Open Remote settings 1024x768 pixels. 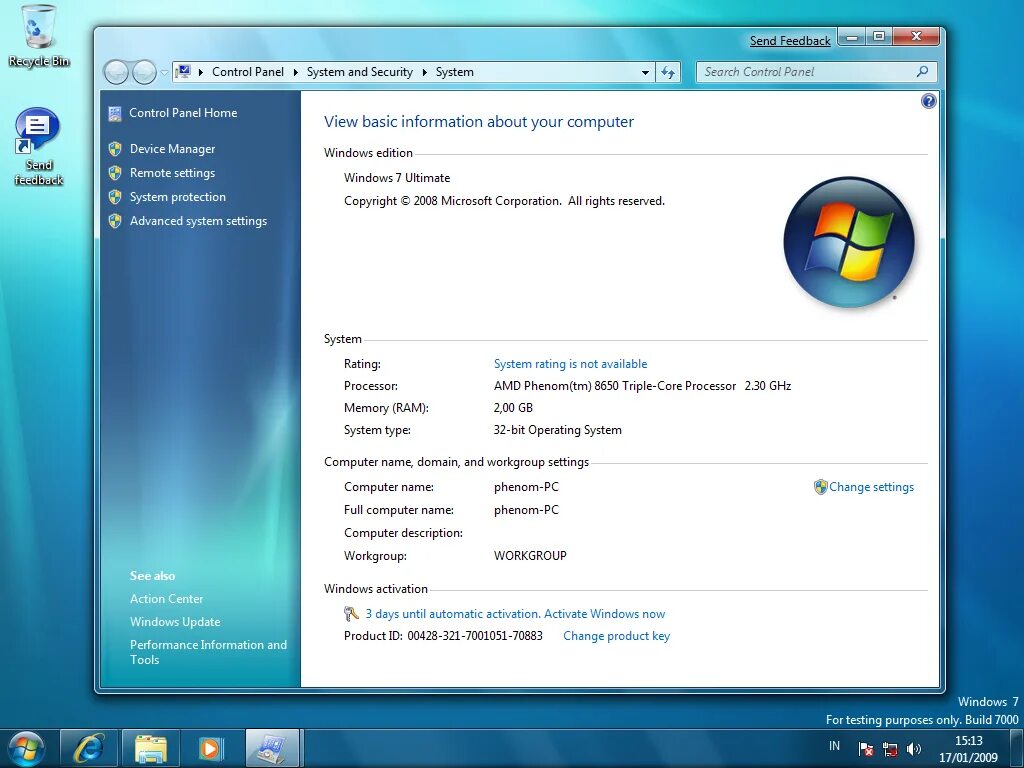172,173
